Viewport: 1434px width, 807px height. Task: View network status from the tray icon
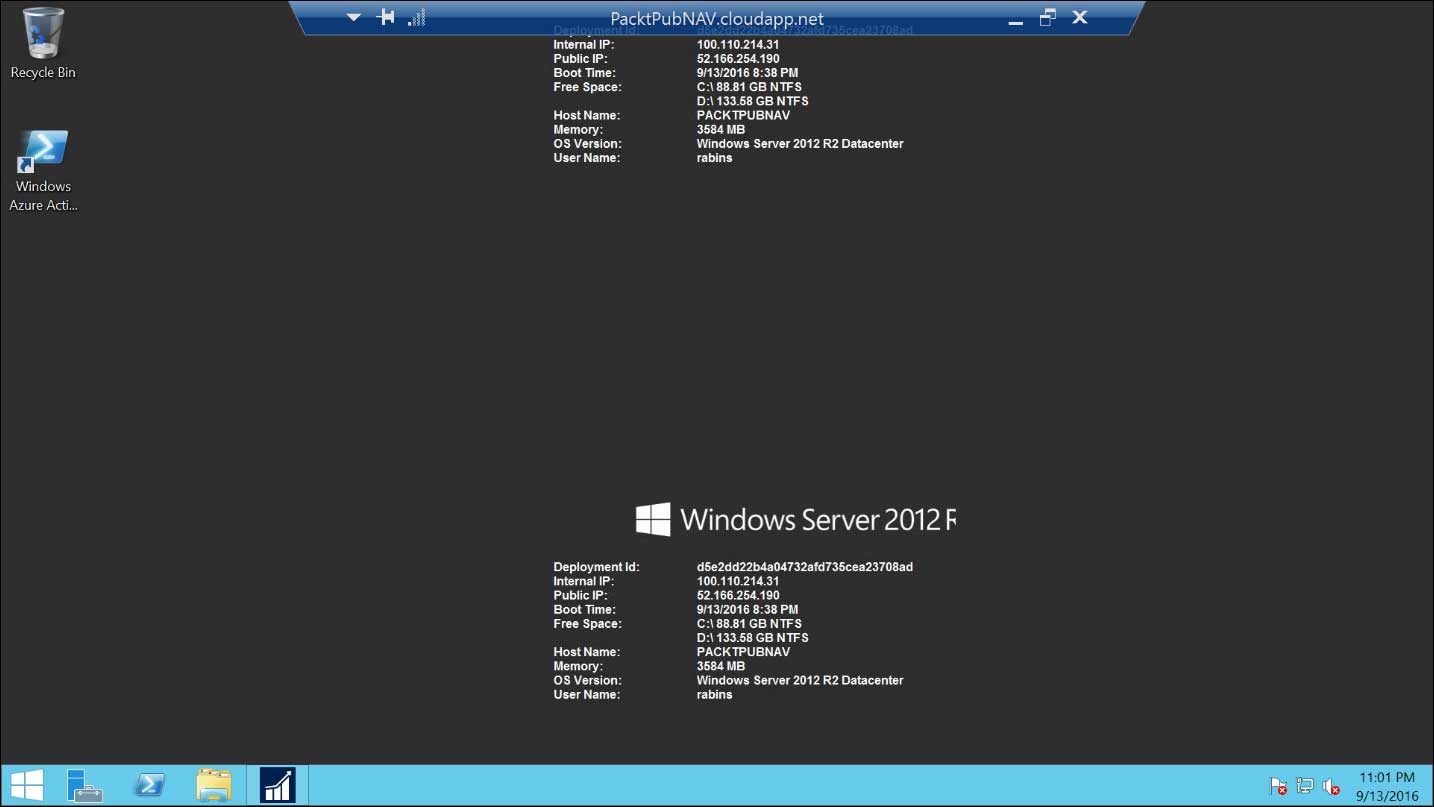(1304, 786)
